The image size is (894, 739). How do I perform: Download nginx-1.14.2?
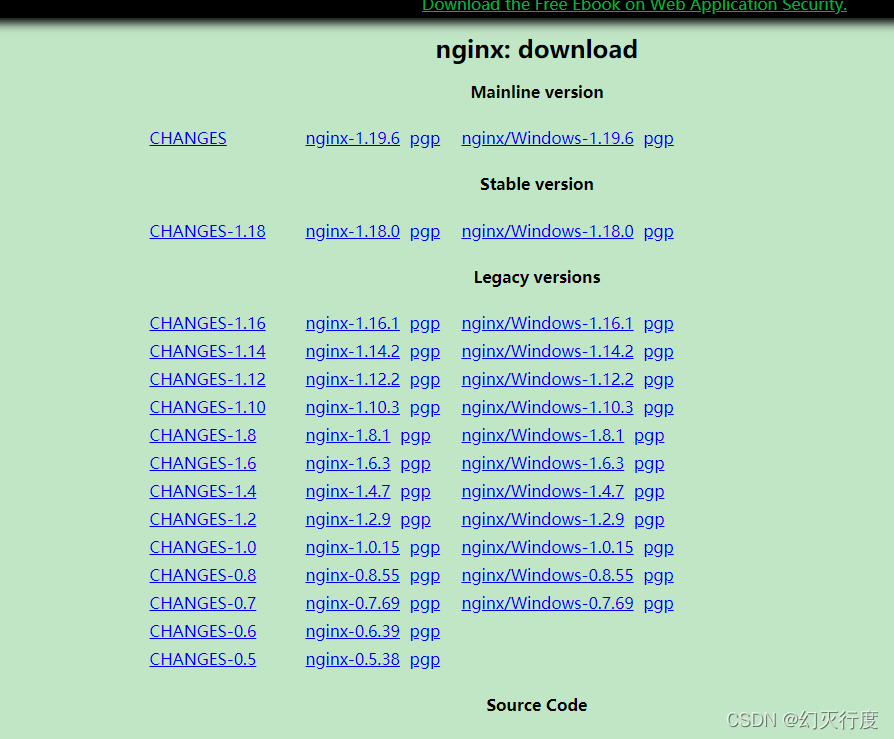[x=352, y=351]
